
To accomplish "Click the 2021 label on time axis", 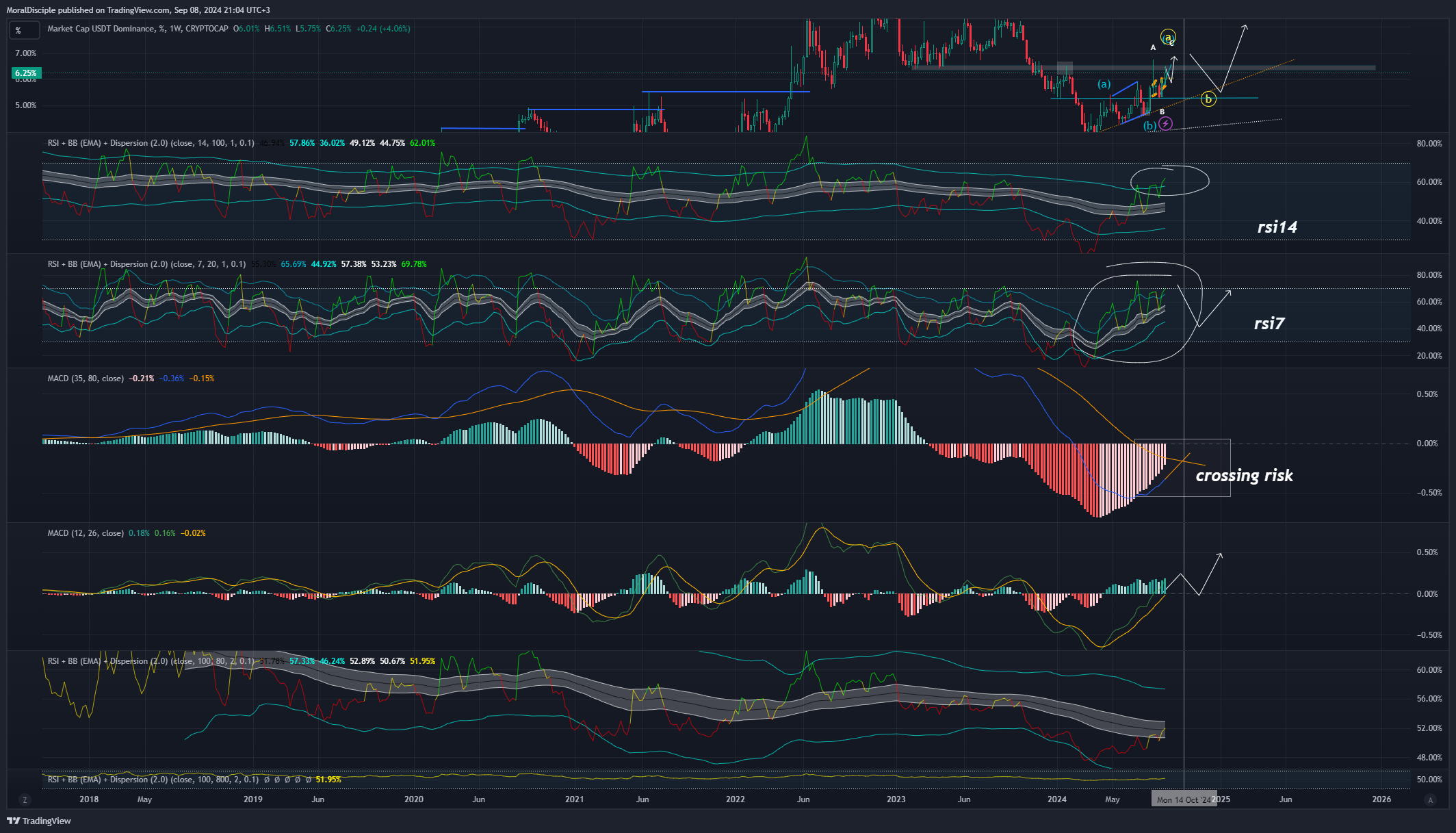I will (x=575, y=799).
